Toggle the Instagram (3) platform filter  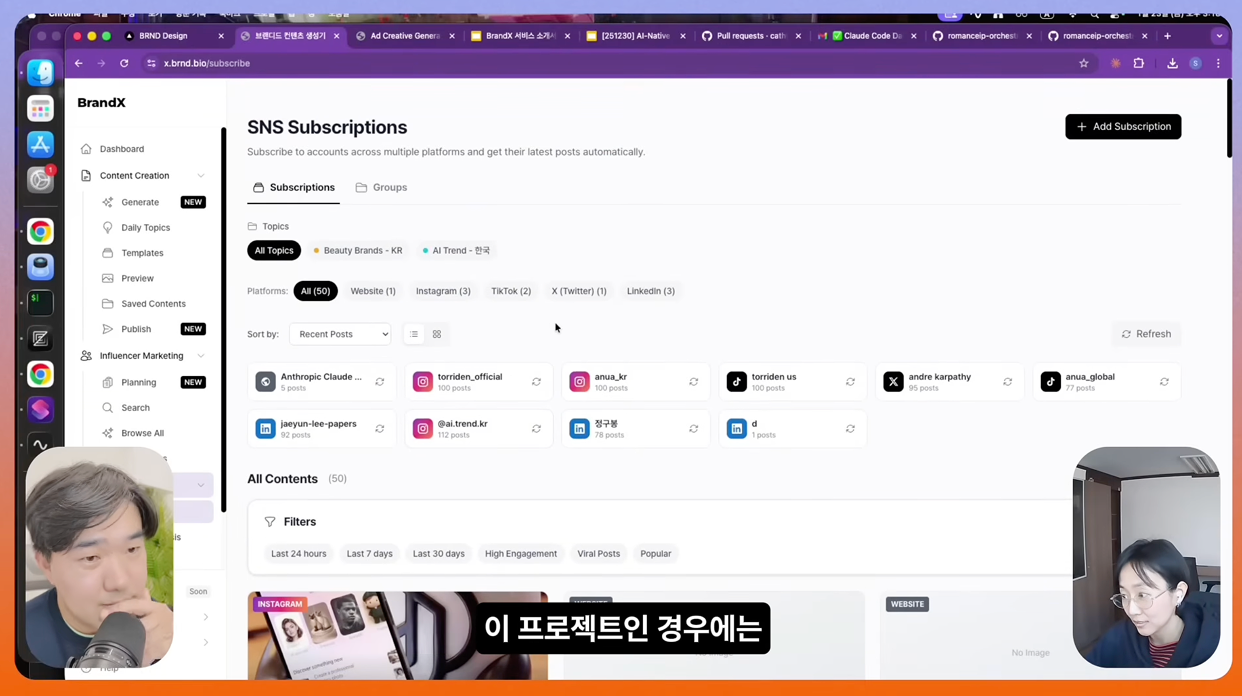point(443,291)
